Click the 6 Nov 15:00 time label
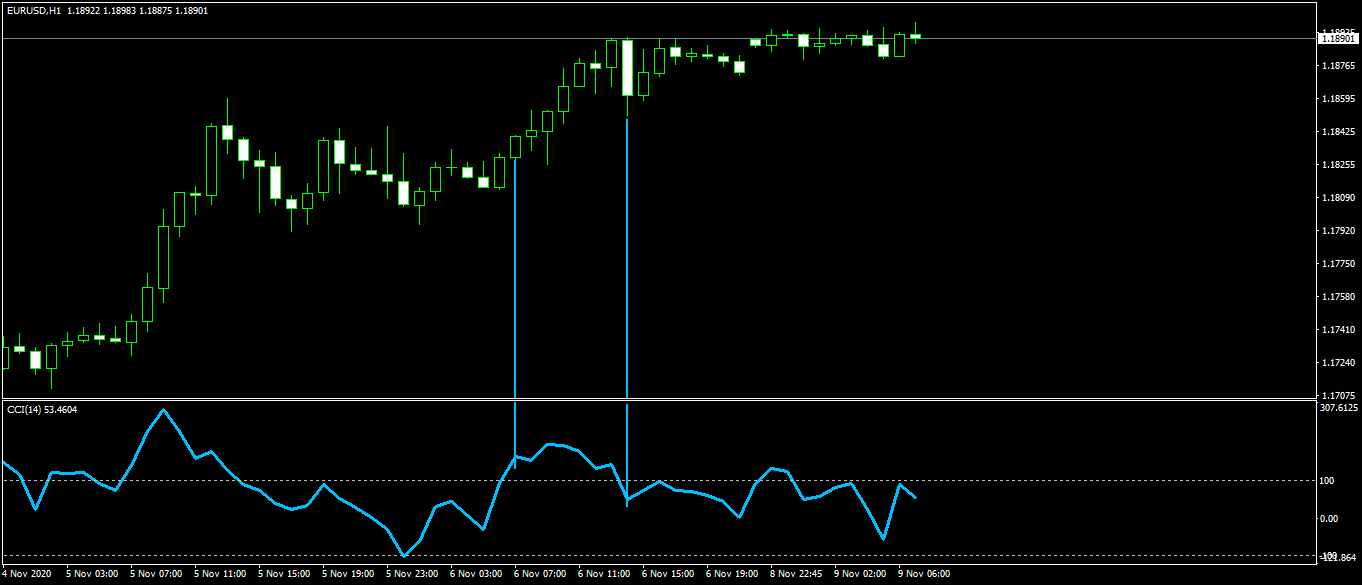 668,575
